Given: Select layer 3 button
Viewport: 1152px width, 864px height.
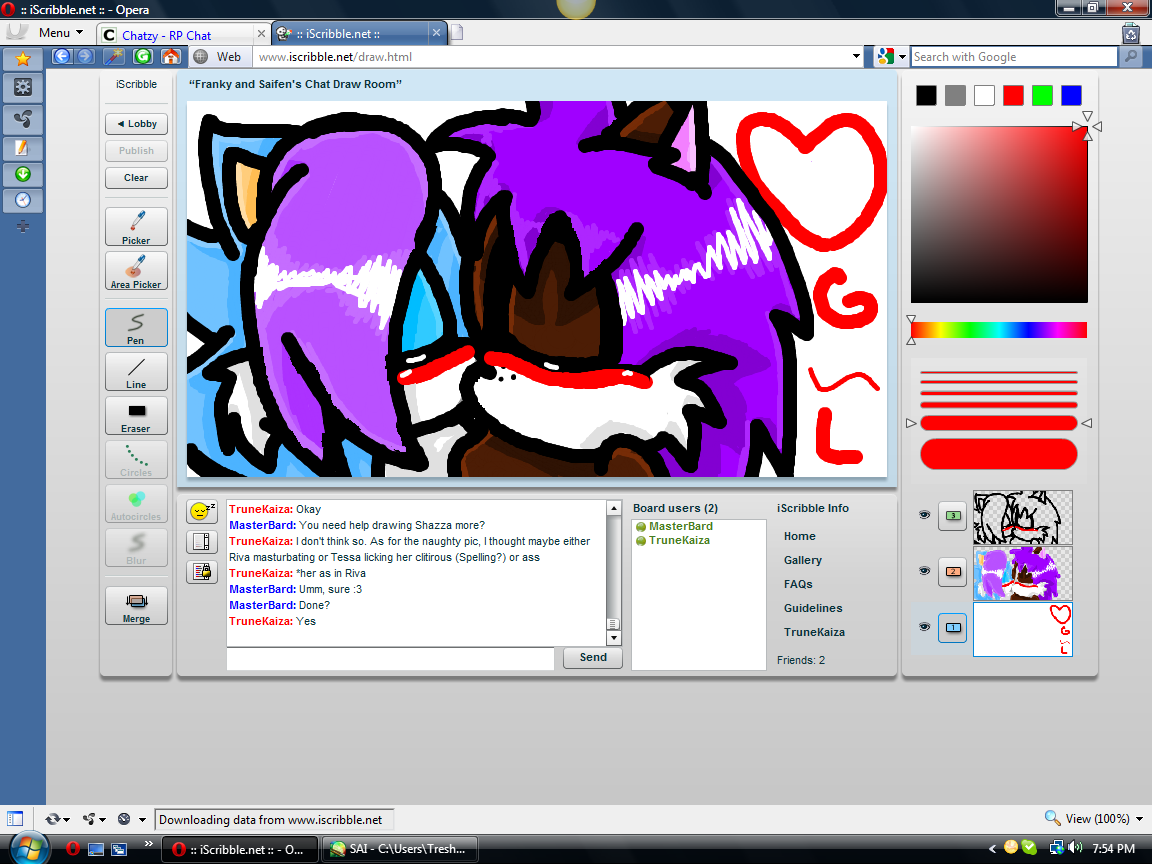Looking at the screenshot, I should [953, 516].
